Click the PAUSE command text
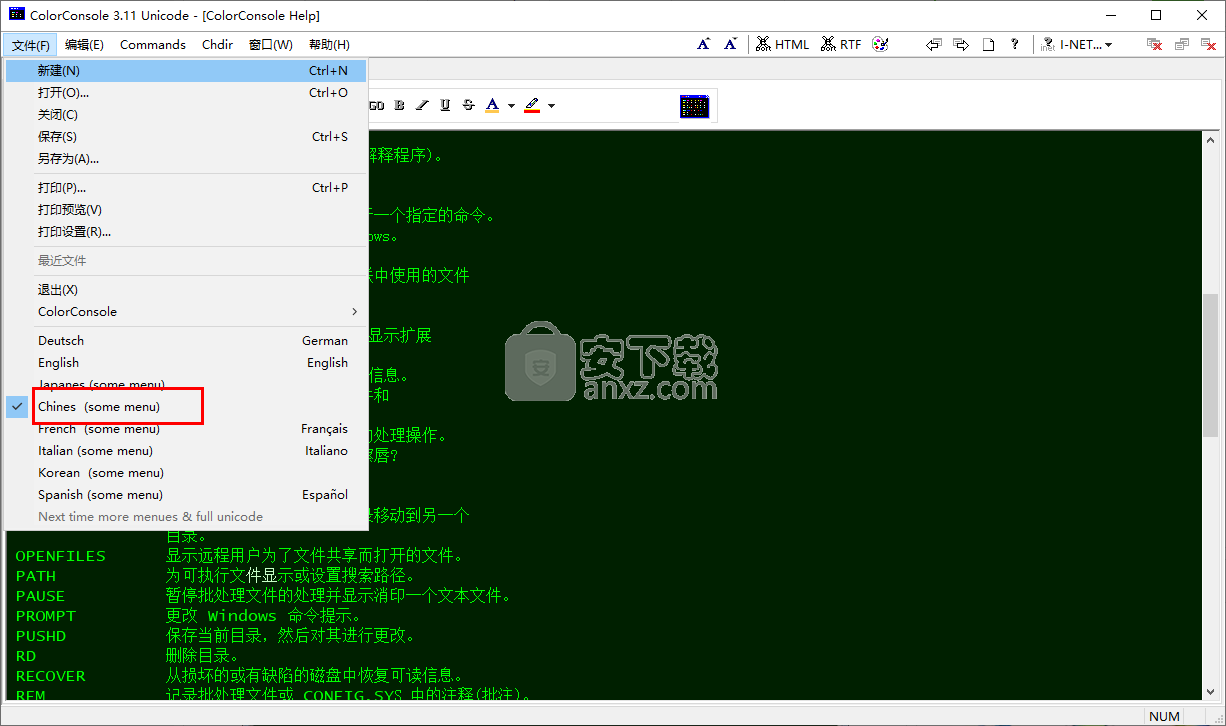The width and height of the screenshot is (1226, 726). [40, 596]
